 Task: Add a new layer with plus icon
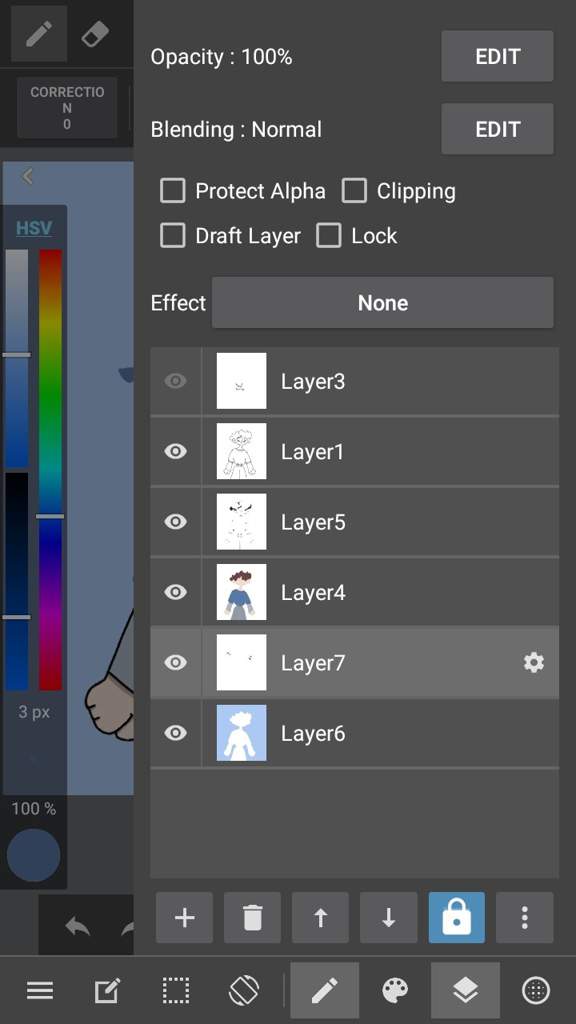[185, 918]
